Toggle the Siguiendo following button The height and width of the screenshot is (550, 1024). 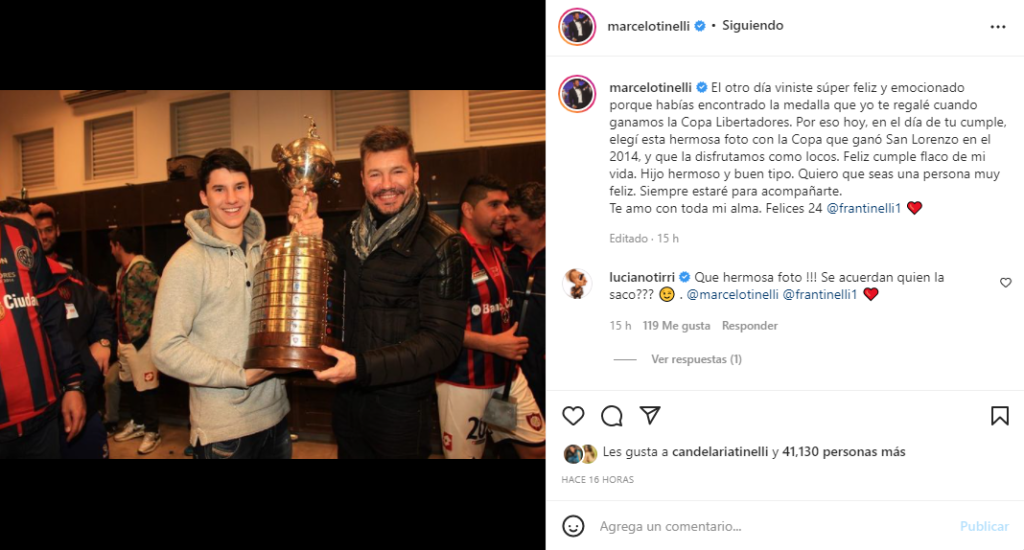point(752,25)
